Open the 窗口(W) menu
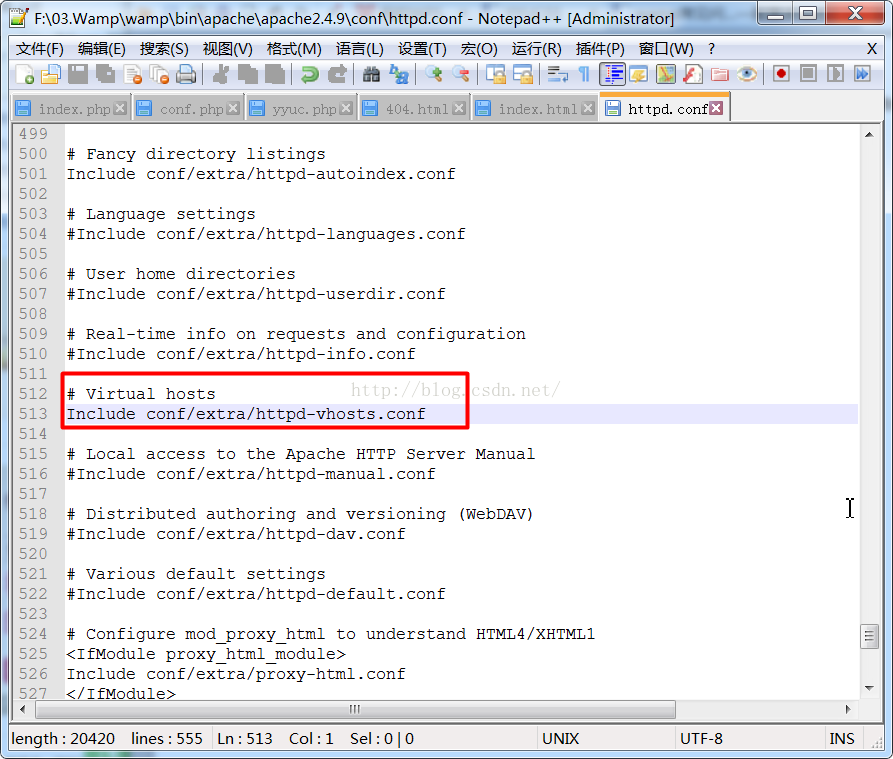Image resolution: width=893 pixels, height=759 pixels. coord(666,49)
